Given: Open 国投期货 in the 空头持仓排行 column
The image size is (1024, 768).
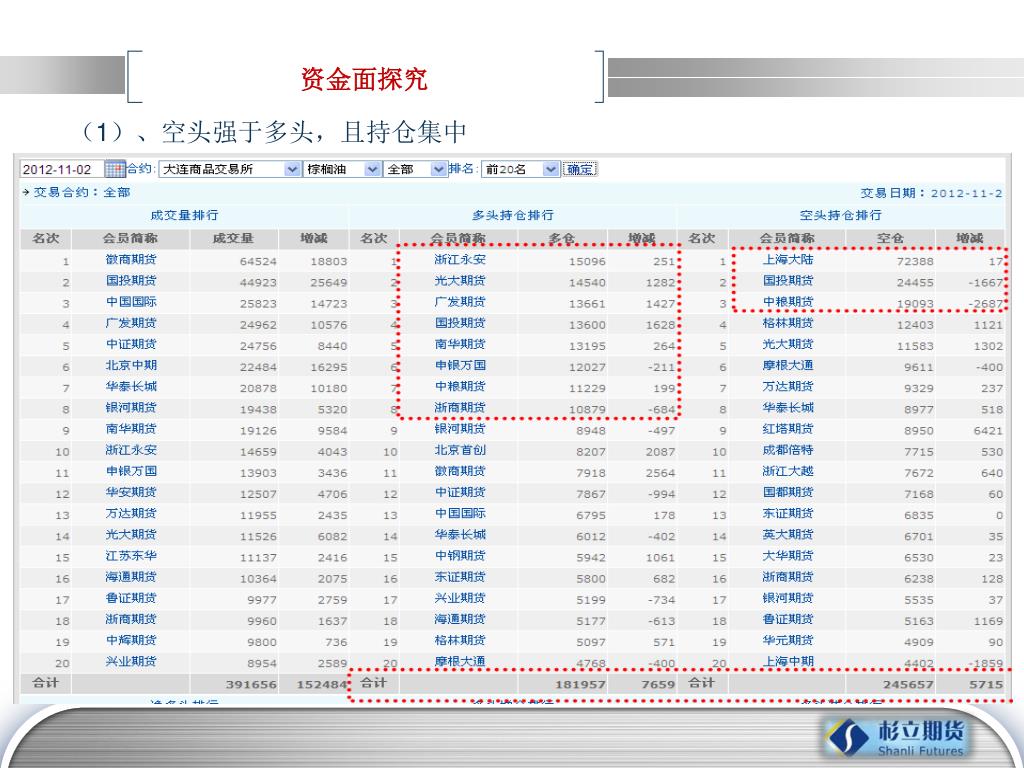Looking at the screenshot, I should click(788, 281).
